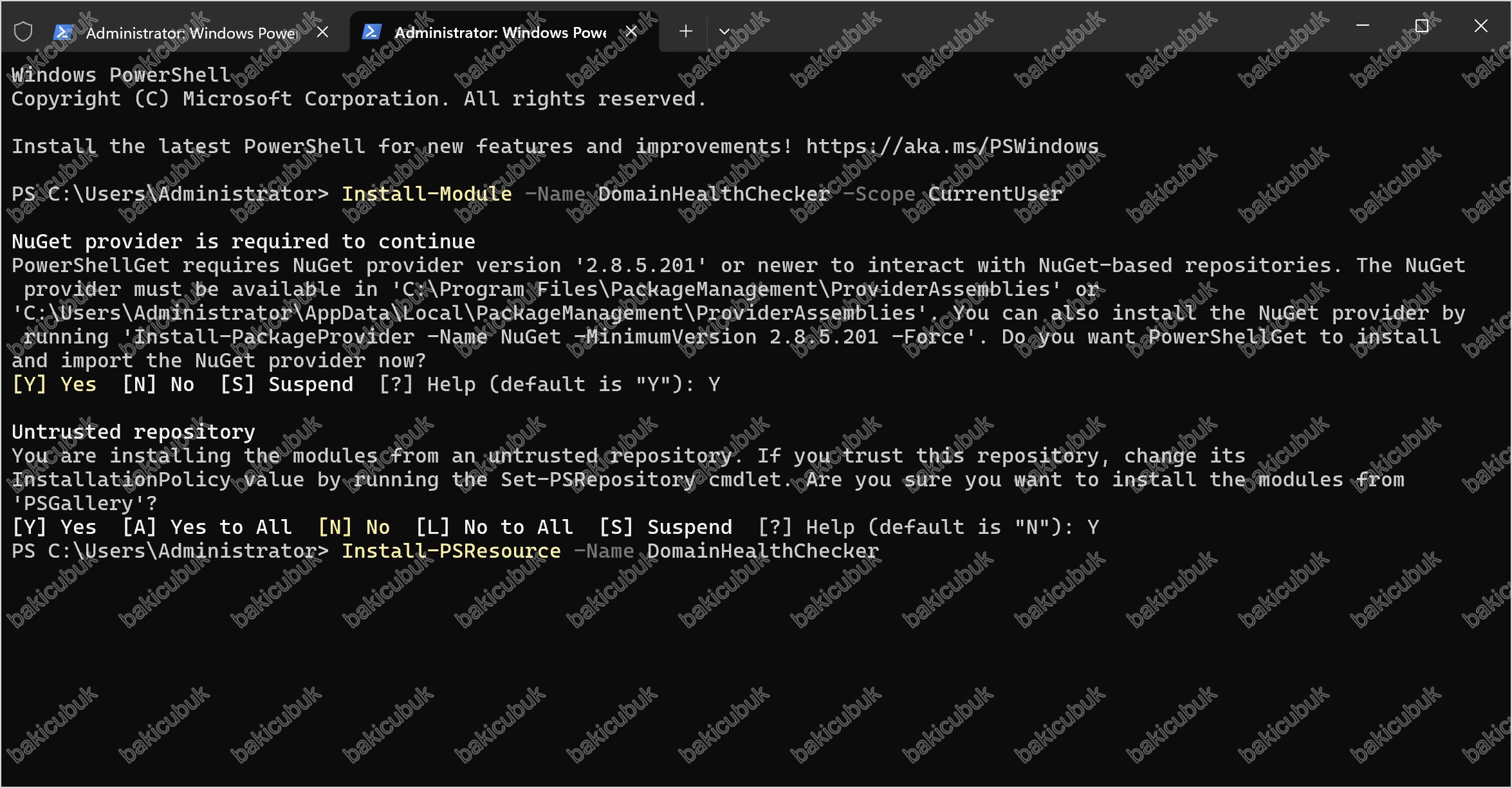This screenshot has width=1512, height=788.
Task: Click the shield icon in title bar
Action: 23,32
